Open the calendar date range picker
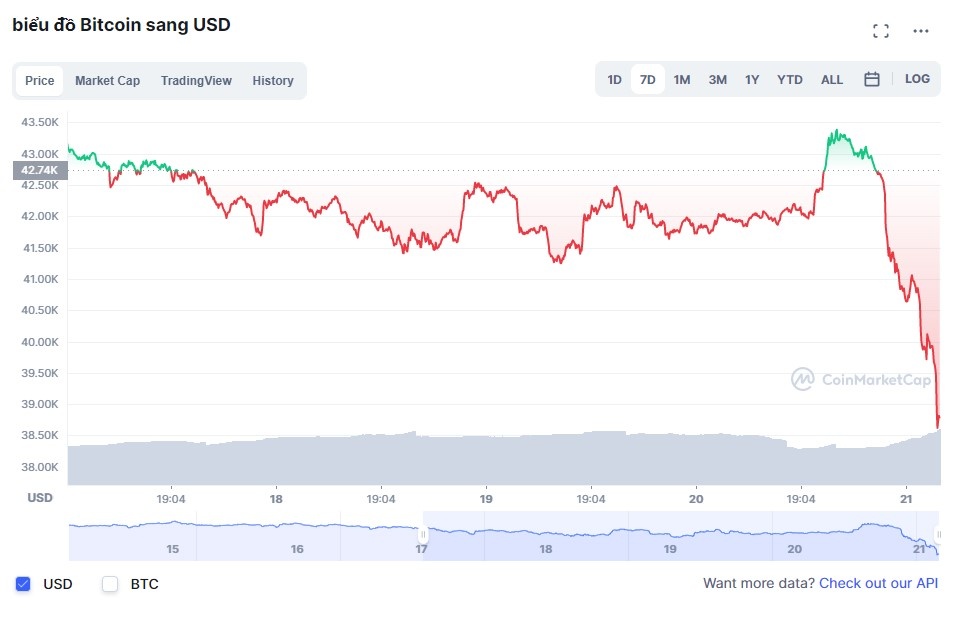Screen dimensions: 964x618 click(x=871, y=79)
